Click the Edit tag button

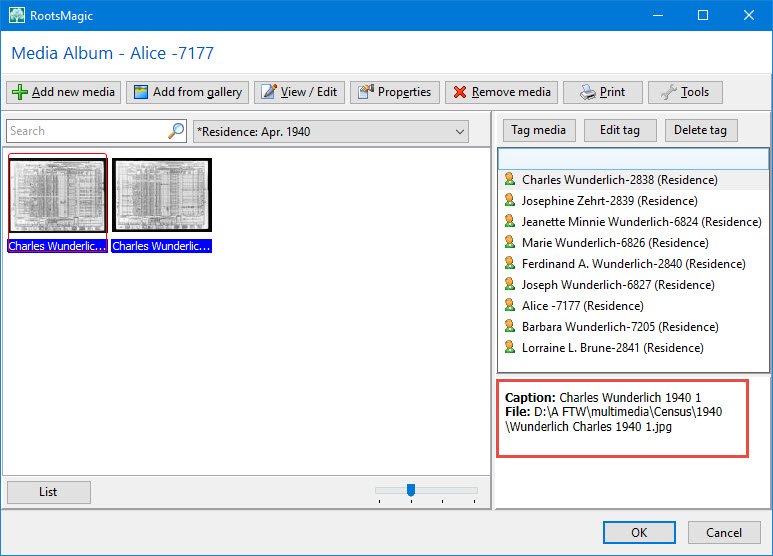coord(620,130)
